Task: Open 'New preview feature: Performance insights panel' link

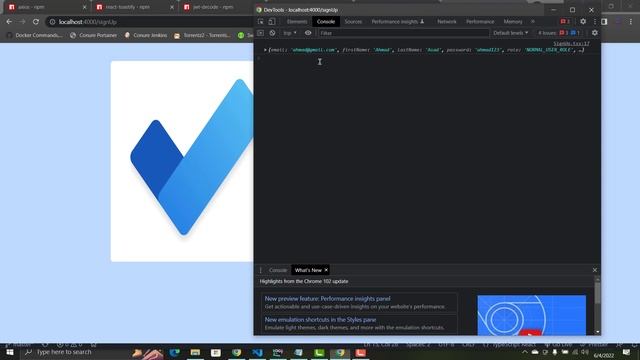Action: tap(327, 299)
